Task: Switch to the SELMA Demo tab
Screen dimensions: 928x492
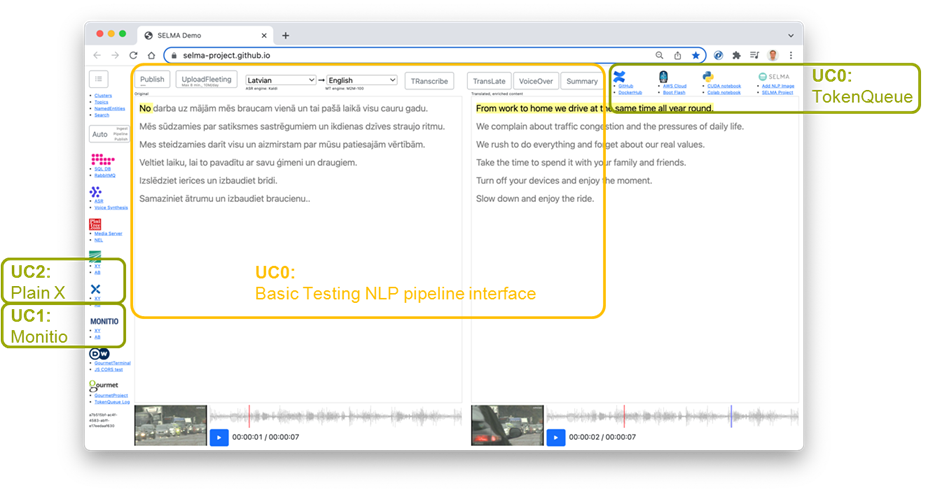Action: pyautogui.click(x=205, y=36)
